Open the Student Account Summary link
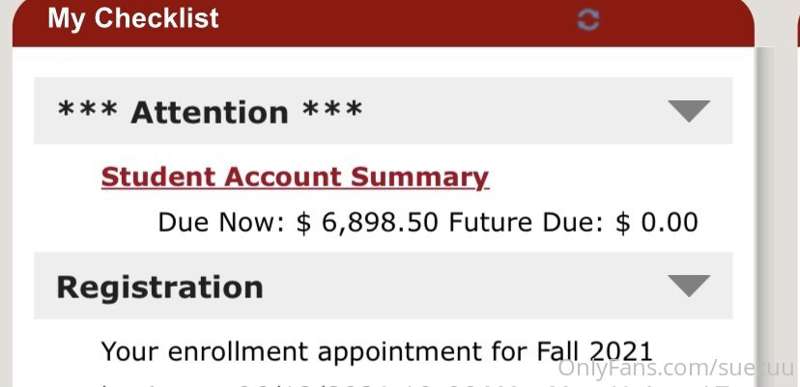This screenshot has width=800, height=387. click(x=295, y=177)
